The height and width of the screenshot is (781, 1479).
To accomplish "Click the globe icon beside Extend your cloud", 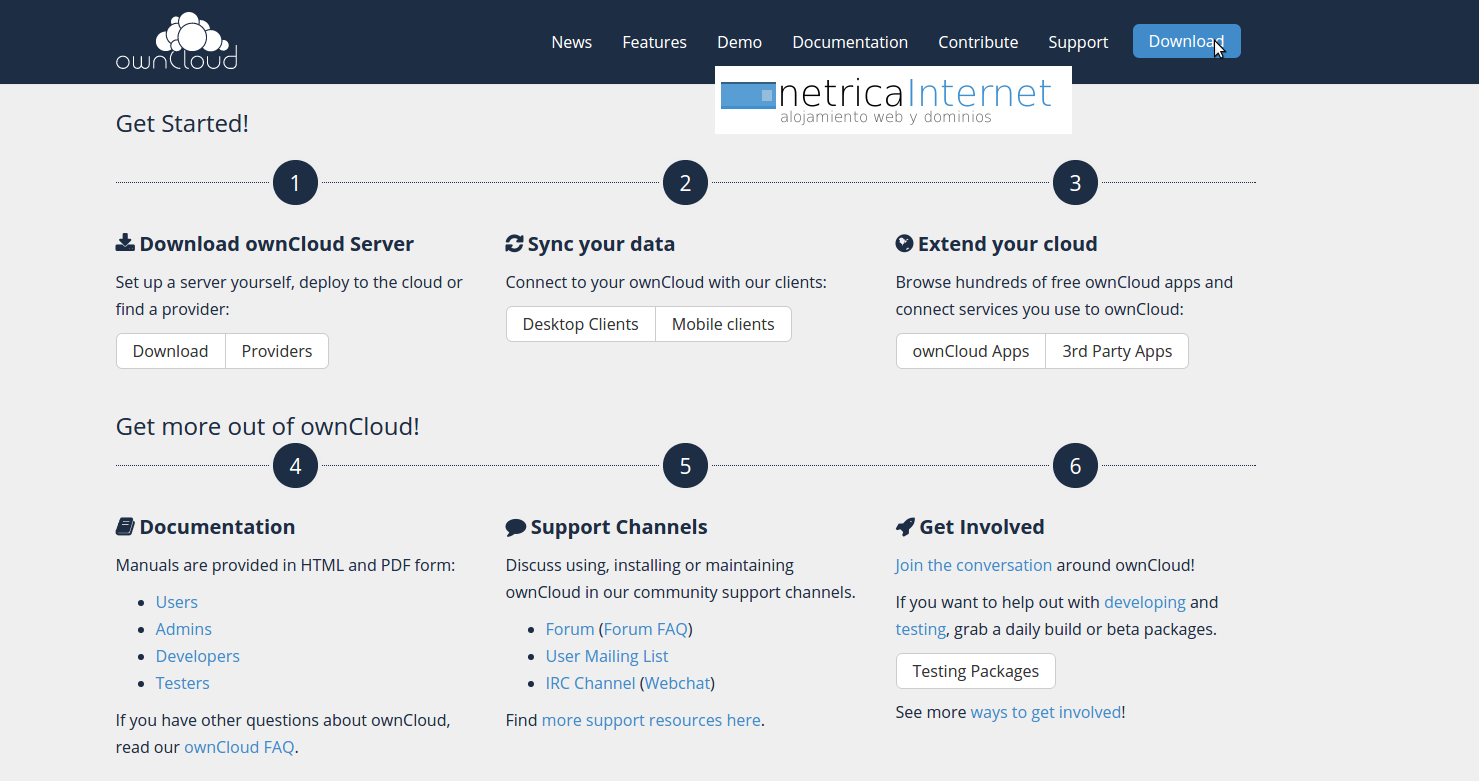I will pos(904,243).
